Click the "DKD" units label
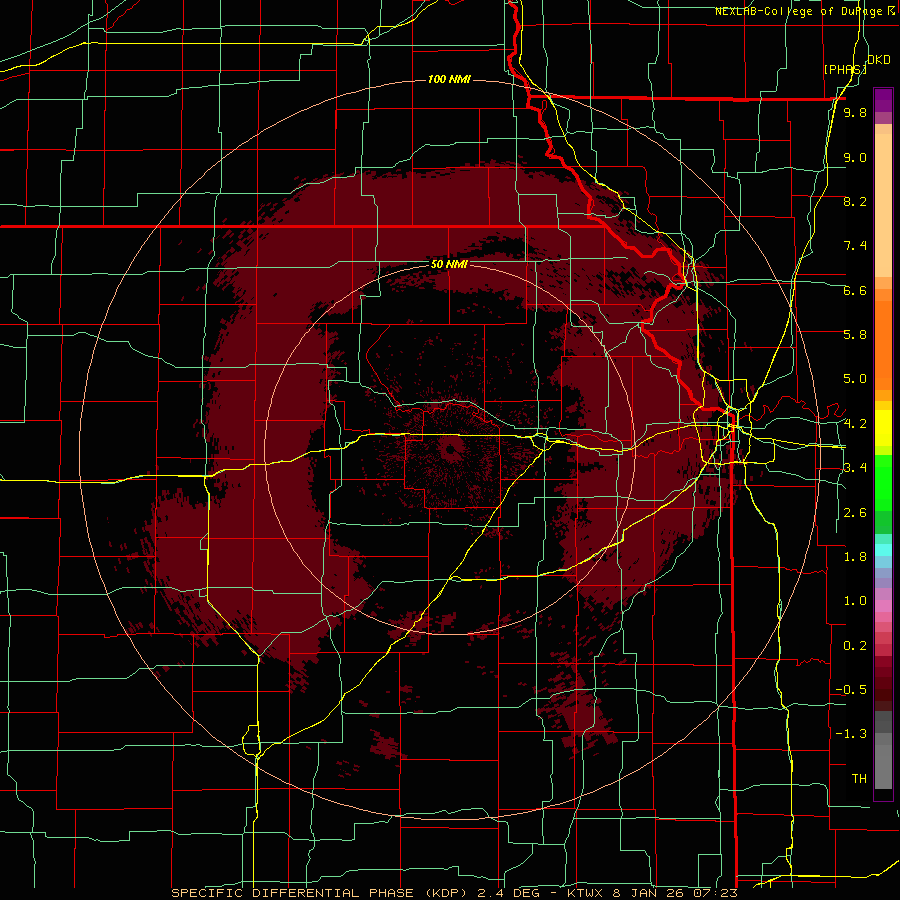 pos(878,60)
